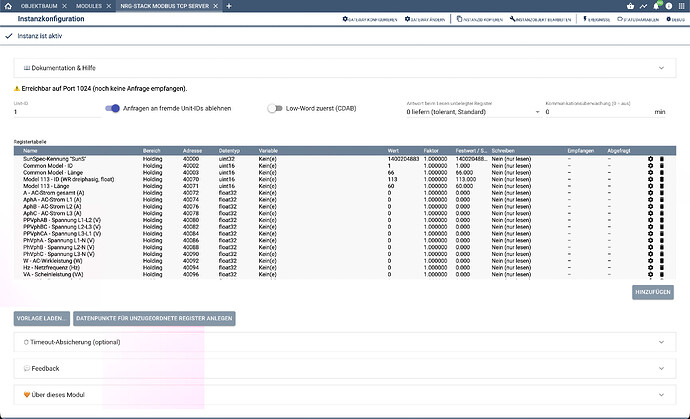Click the Hinzufügen button
690x419 pixels.
(x=653, y=292)
